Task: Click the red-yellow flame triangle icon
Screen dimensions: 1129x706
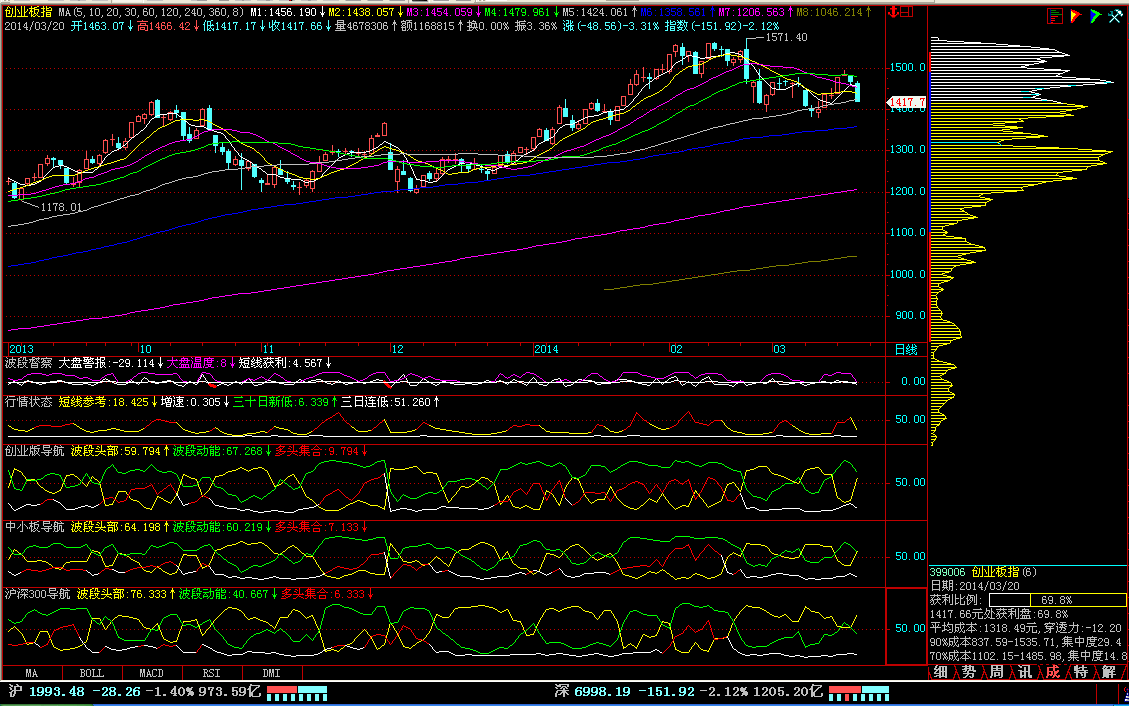Action: coord(1076,16)
